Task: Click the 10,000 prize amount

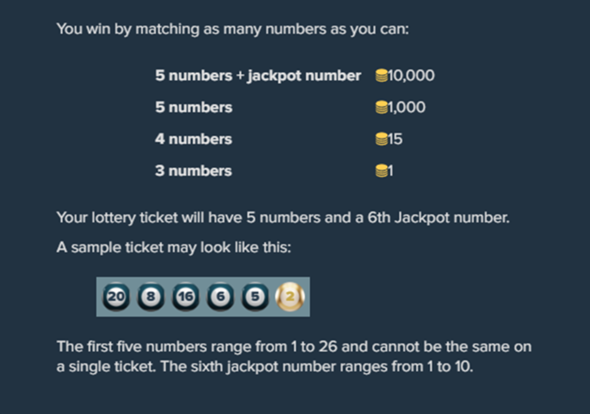Action: coord(411,76)
